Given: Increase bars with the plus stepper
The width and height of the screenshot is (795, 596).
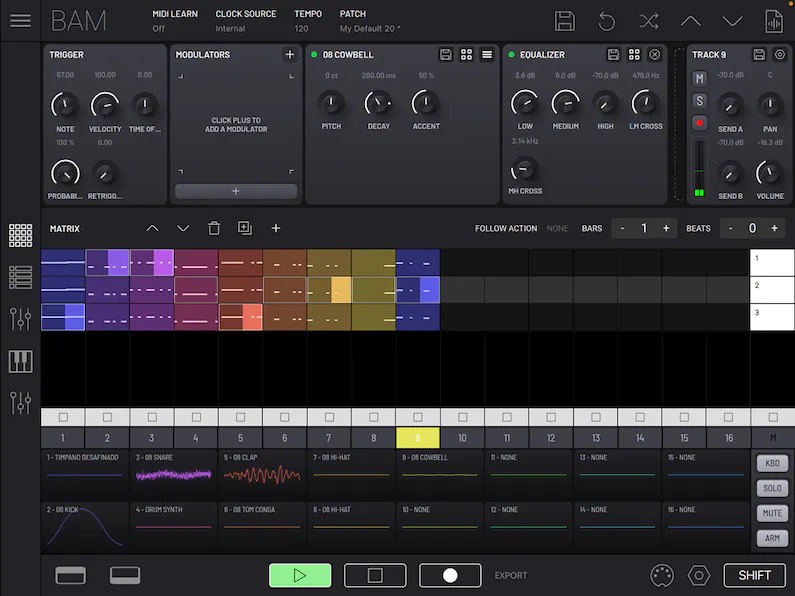Looking at the screenshot, I should [x=666, y=229].
